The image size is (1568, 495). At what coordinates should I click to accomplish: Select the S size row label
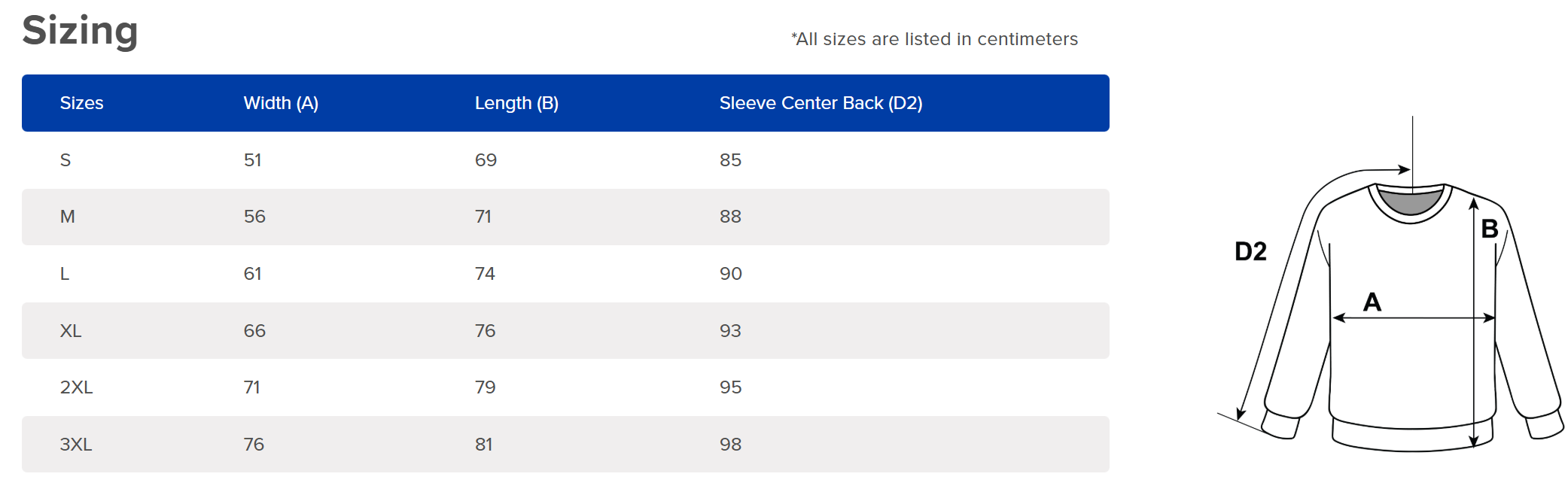(65, 160)
